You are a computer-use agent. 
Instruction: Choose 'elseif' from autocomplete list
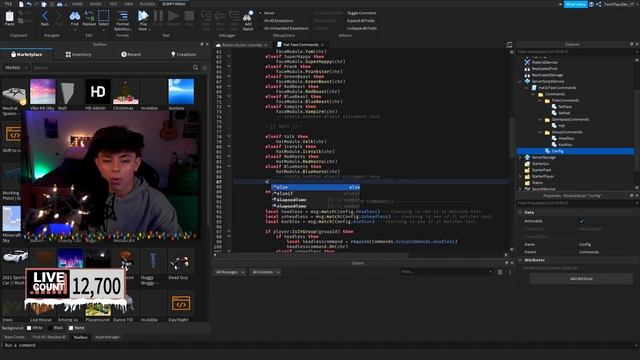coord(316,193)
